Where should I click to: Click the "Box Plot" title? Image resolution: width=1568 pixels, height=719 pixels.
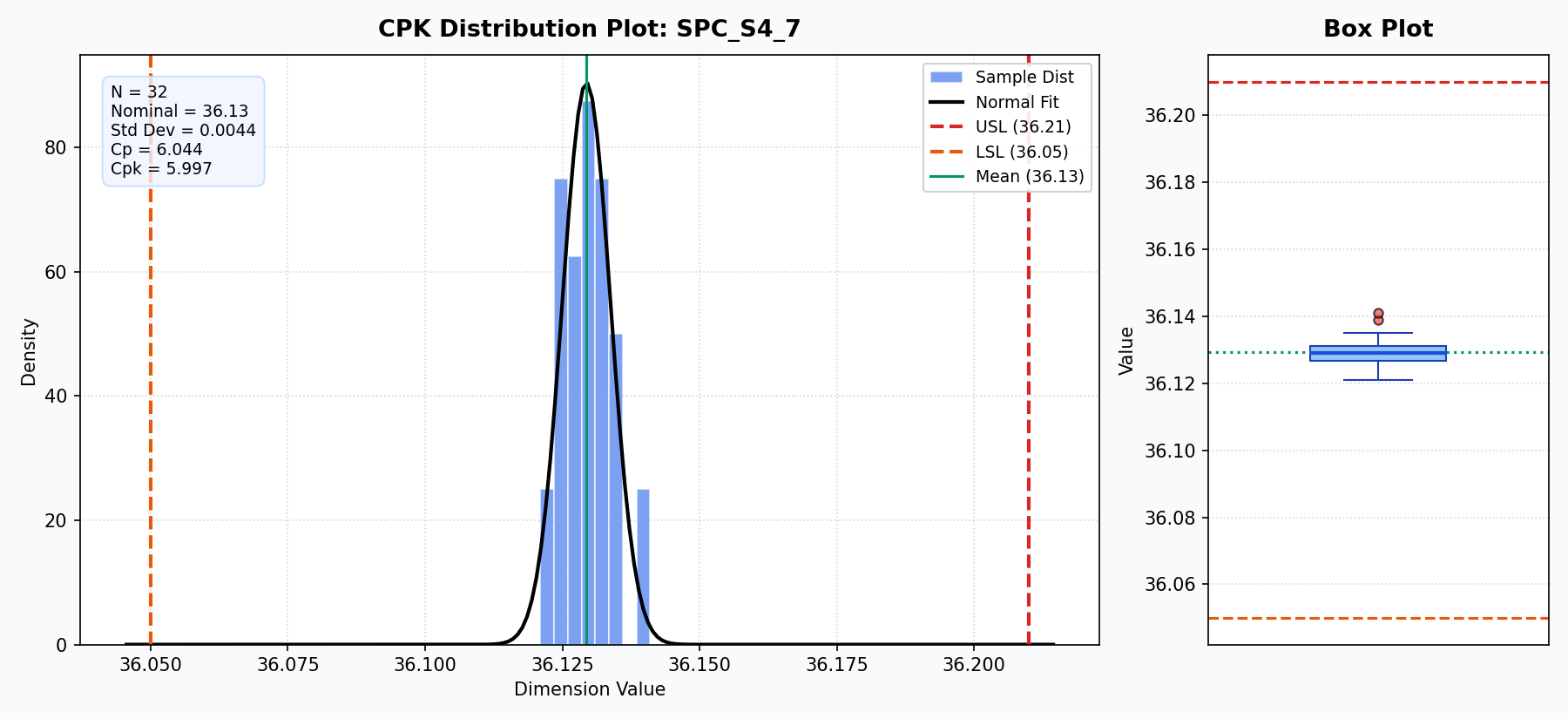tap(1378, 29)
